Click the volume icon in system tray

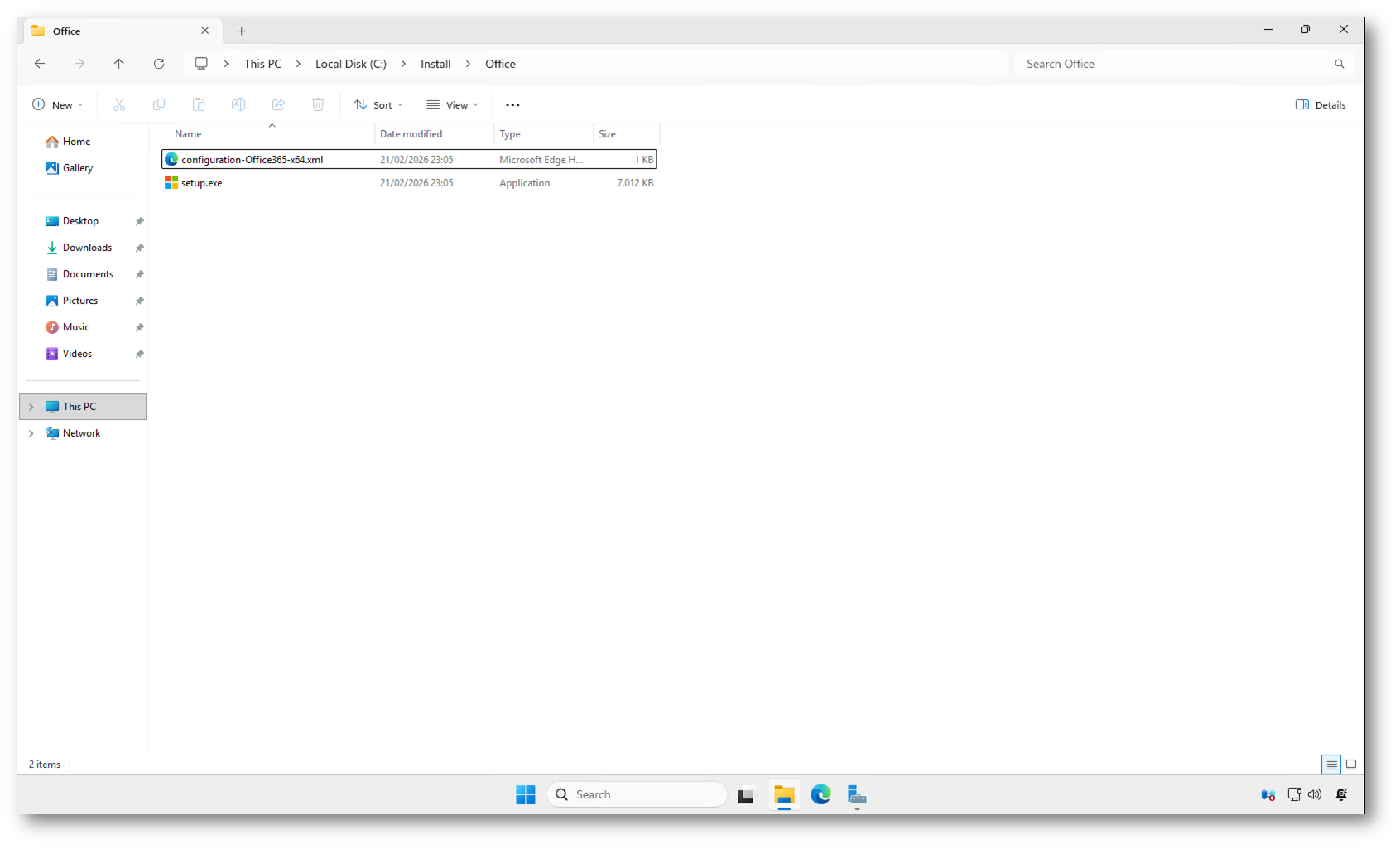[x=1315, y=795]
